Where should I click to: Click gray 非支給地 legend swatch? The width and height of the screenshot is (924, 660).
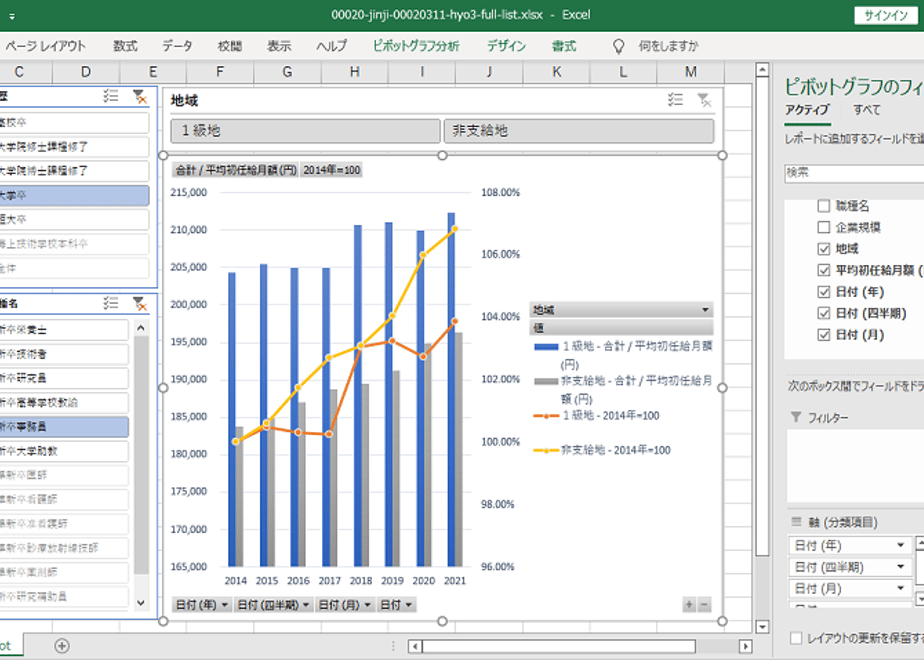tap(546, 381)
